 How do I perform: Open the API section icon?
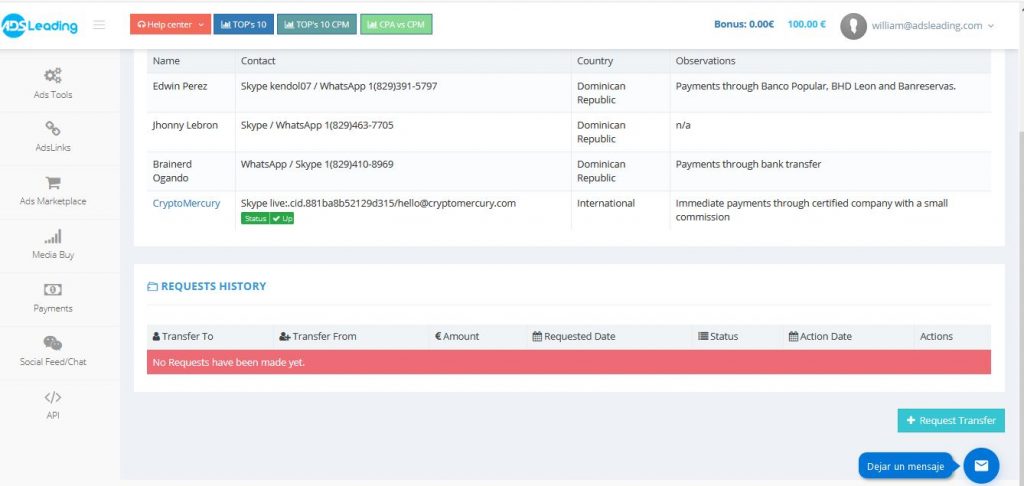53,397
